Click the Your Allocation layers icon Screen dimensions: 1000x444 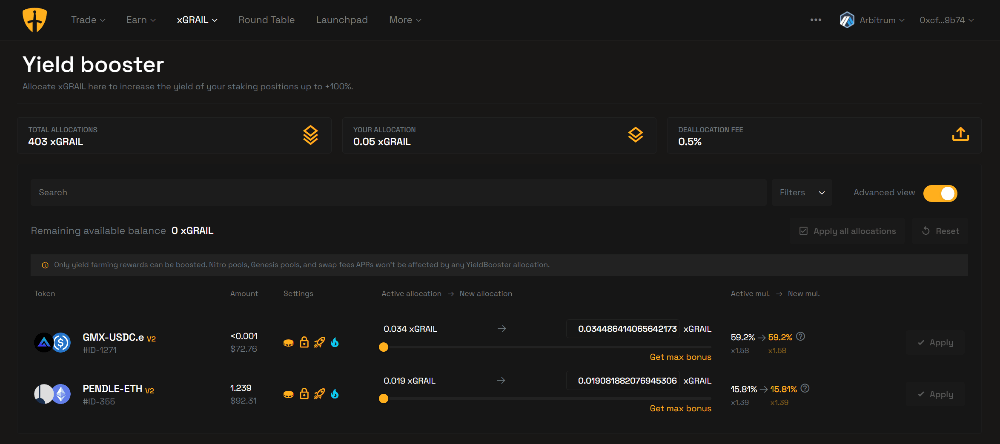click(635, 135)
